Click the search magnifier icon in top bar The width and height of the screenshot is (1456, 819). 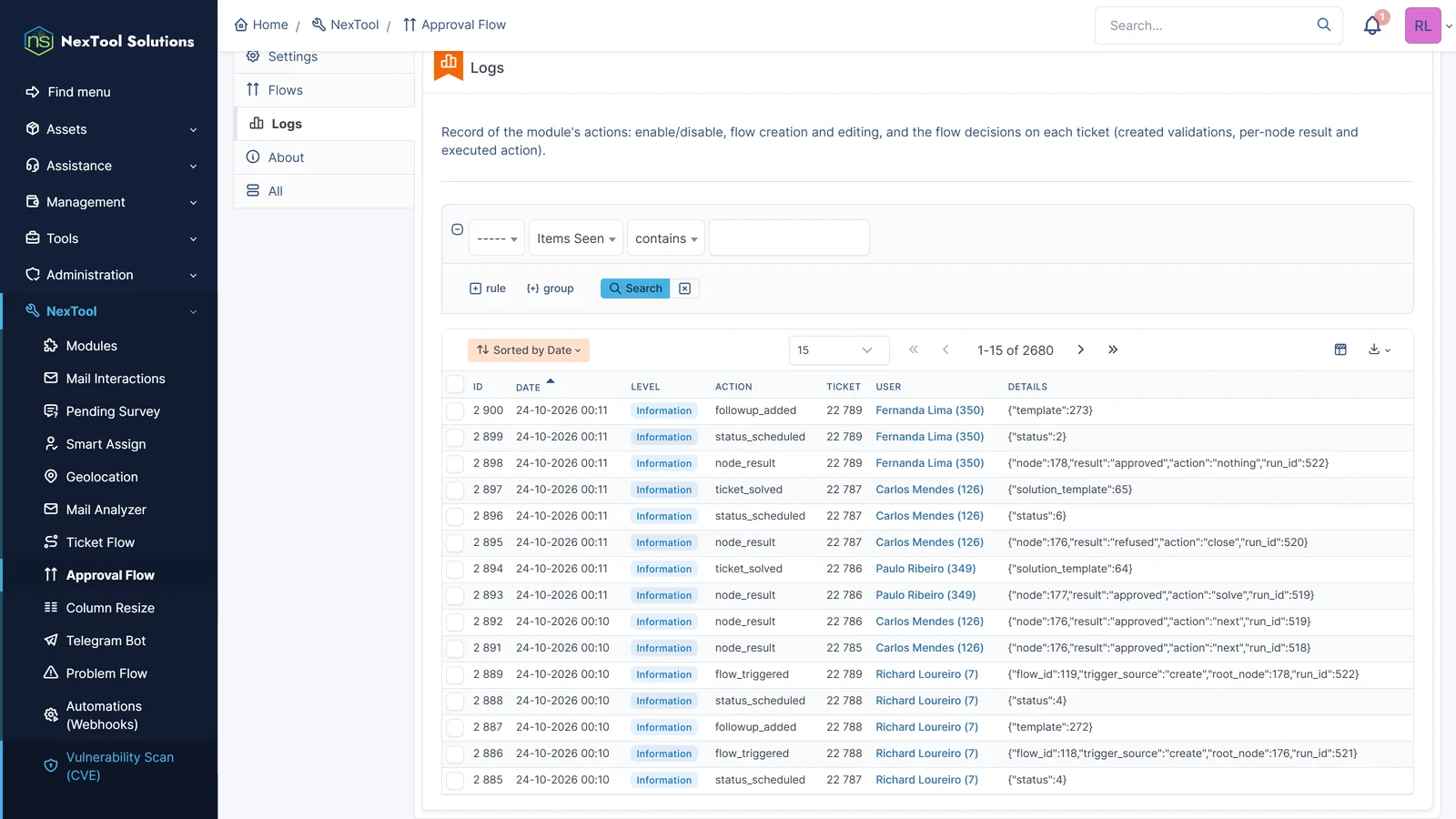[x=1324, y=25]
